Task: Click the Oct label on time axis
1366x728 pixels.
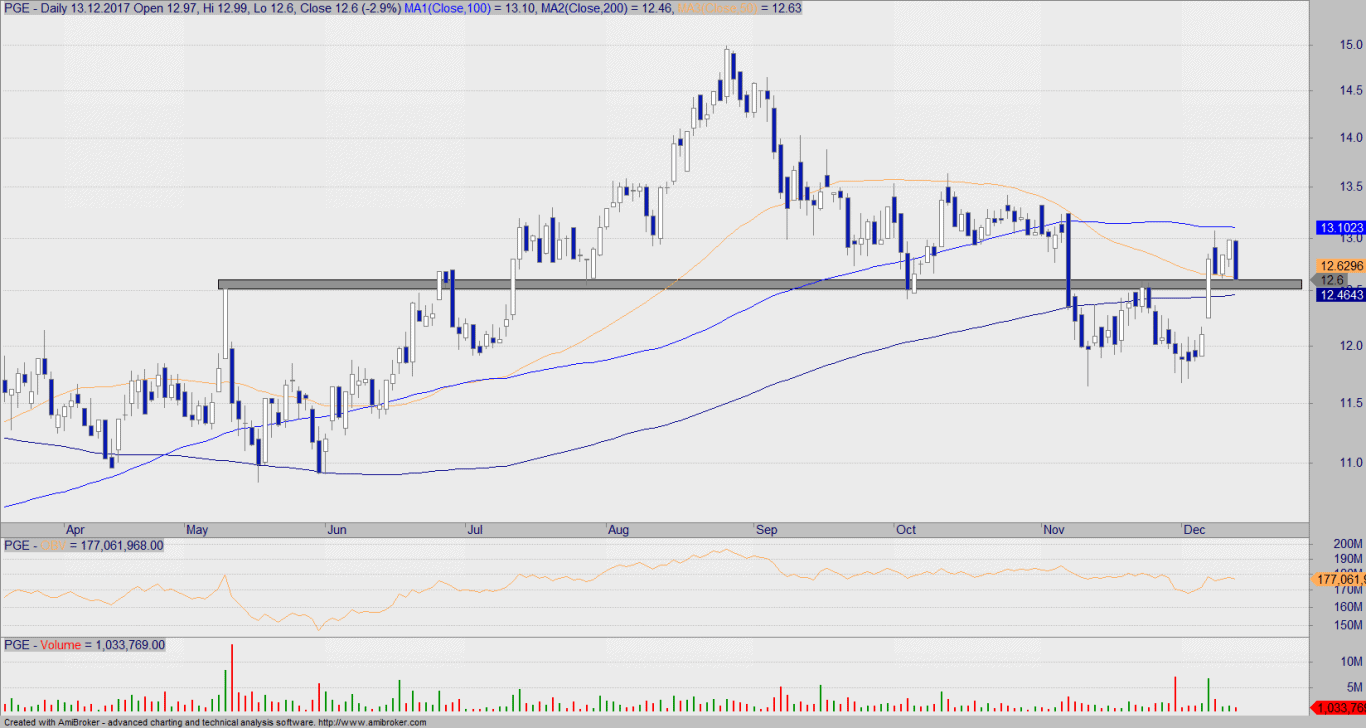Action: point(908,530)
